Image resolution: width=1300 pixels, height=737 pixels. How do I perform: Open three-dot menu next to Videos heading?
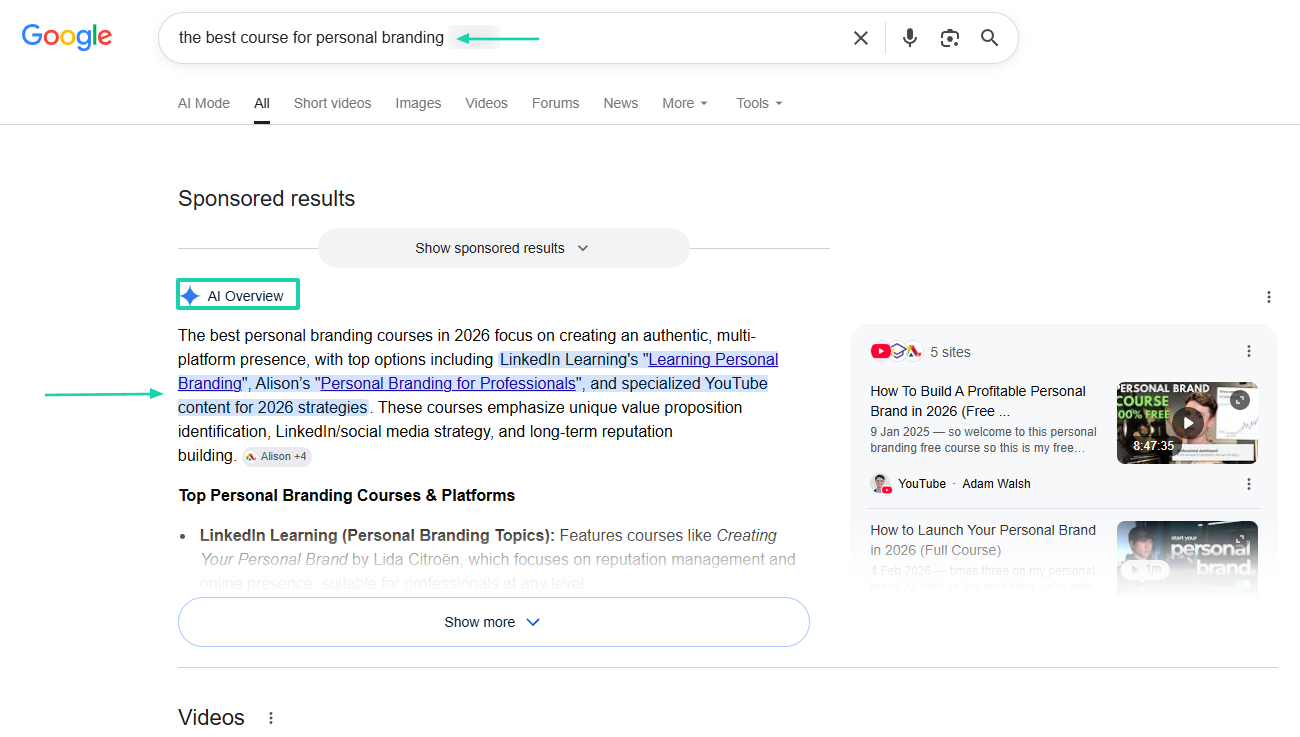271,718
